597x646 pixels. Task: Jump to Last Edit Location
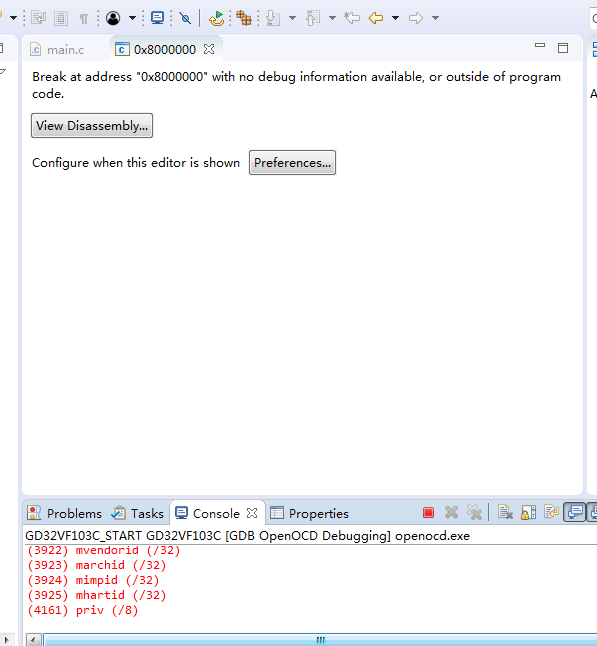coord(352,18)
